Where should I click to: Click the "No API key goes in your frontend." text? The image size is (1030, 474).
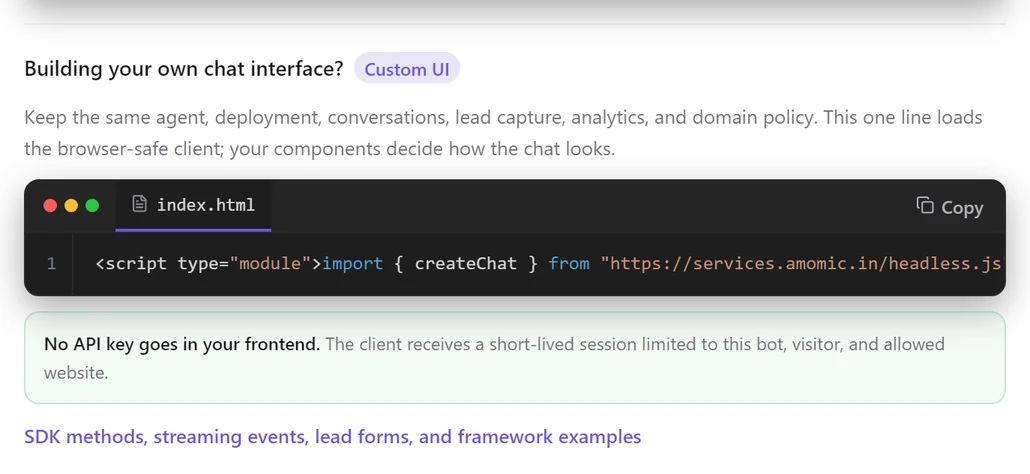182,344
